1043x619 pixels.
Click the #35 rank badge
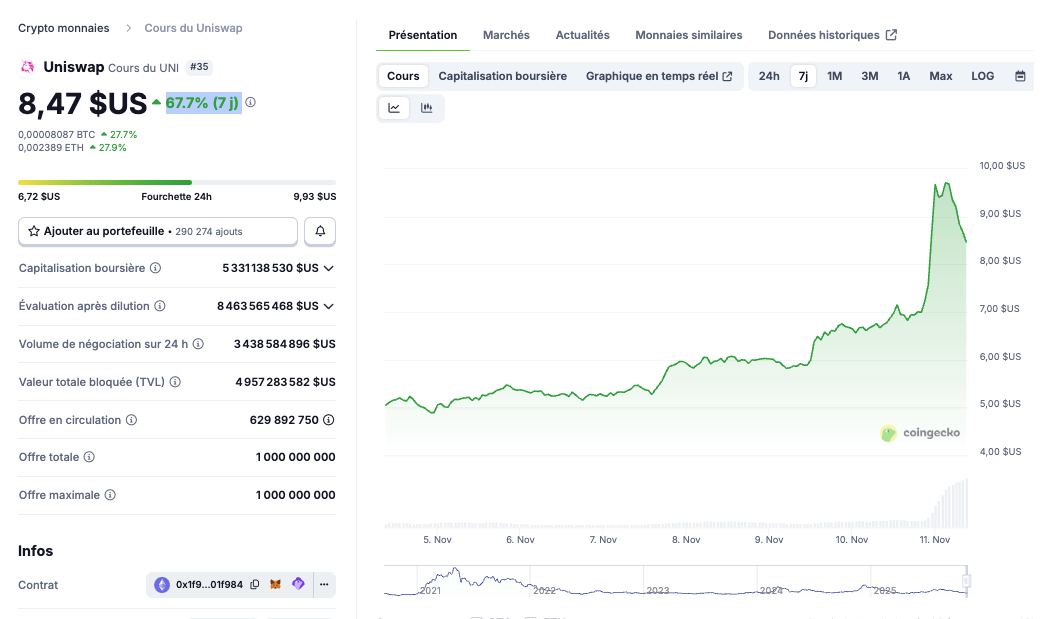pyautogui.click(x=199, y=66)
